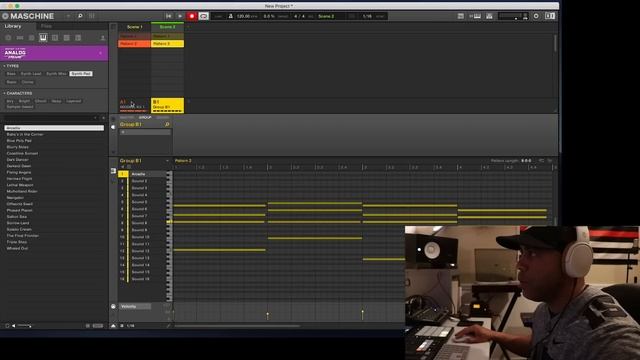The height and width of the screenshot is (360, 640).
Task: Click the 1/16 grid value in the header
Action: [367, 16]
